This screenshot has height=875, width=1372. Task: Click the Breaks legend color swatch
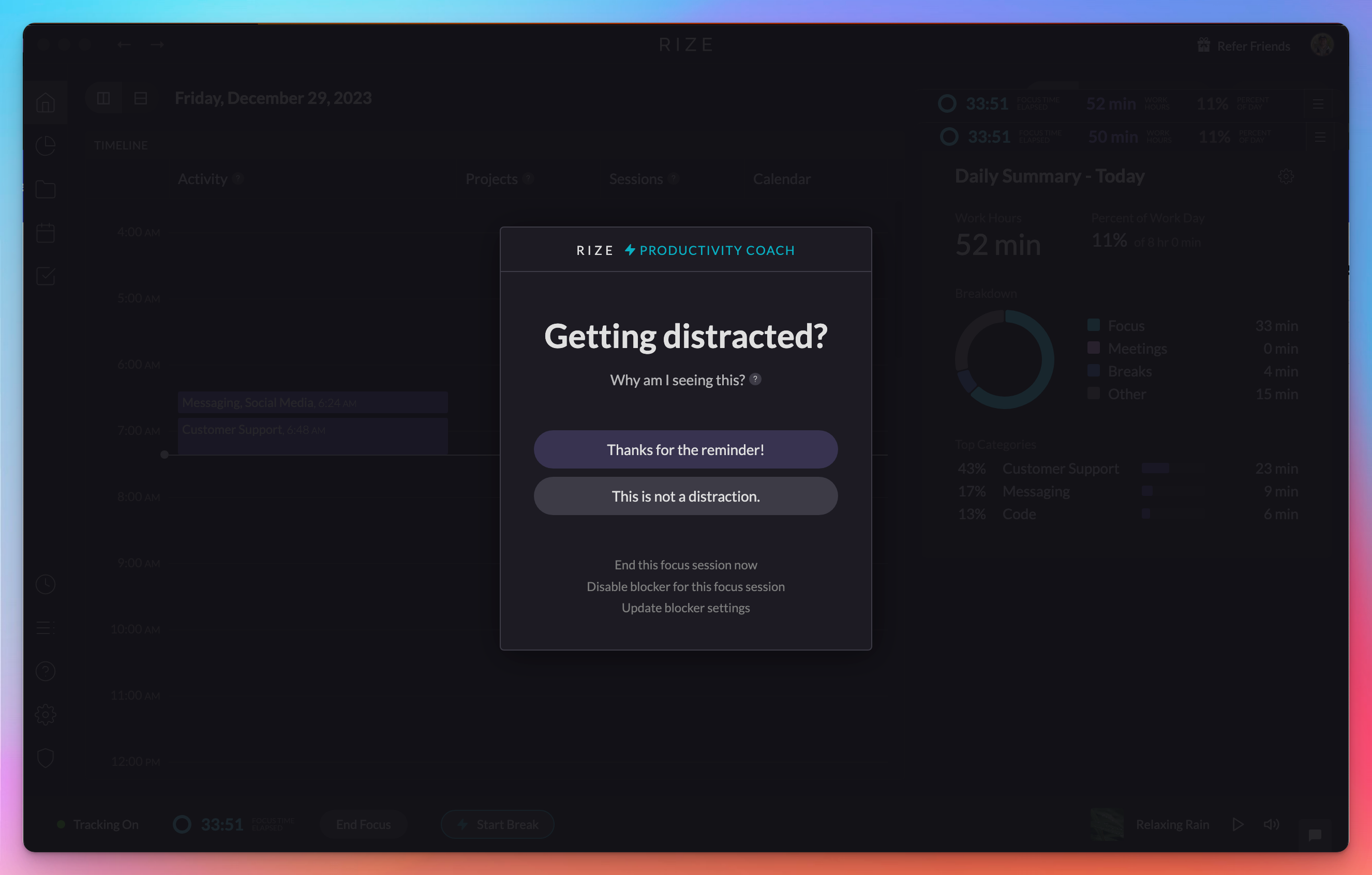[1093, 370]
